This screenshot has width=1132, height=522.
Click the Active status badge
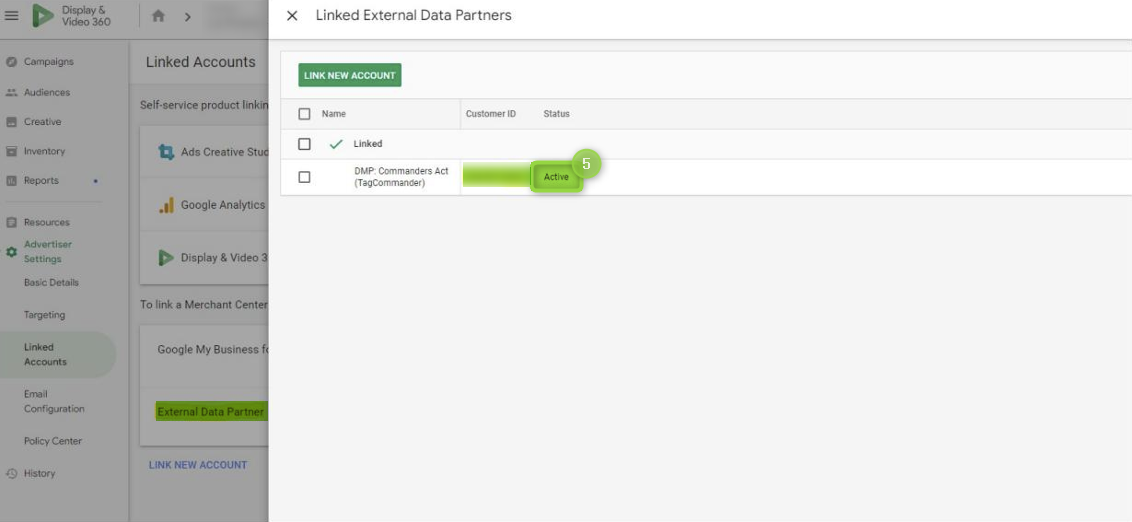[556, 177]
